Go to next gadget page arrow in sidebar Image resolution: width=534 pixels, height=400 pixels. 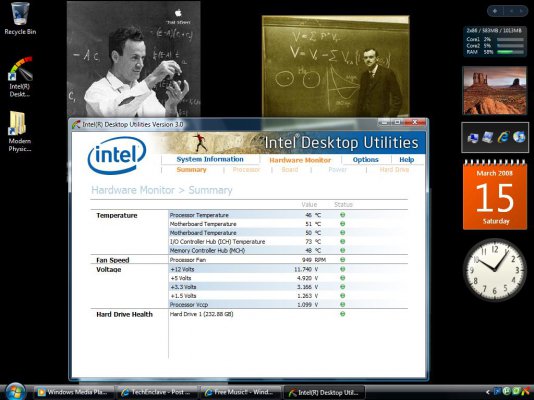pyautogui.click(x=521, y=11)
